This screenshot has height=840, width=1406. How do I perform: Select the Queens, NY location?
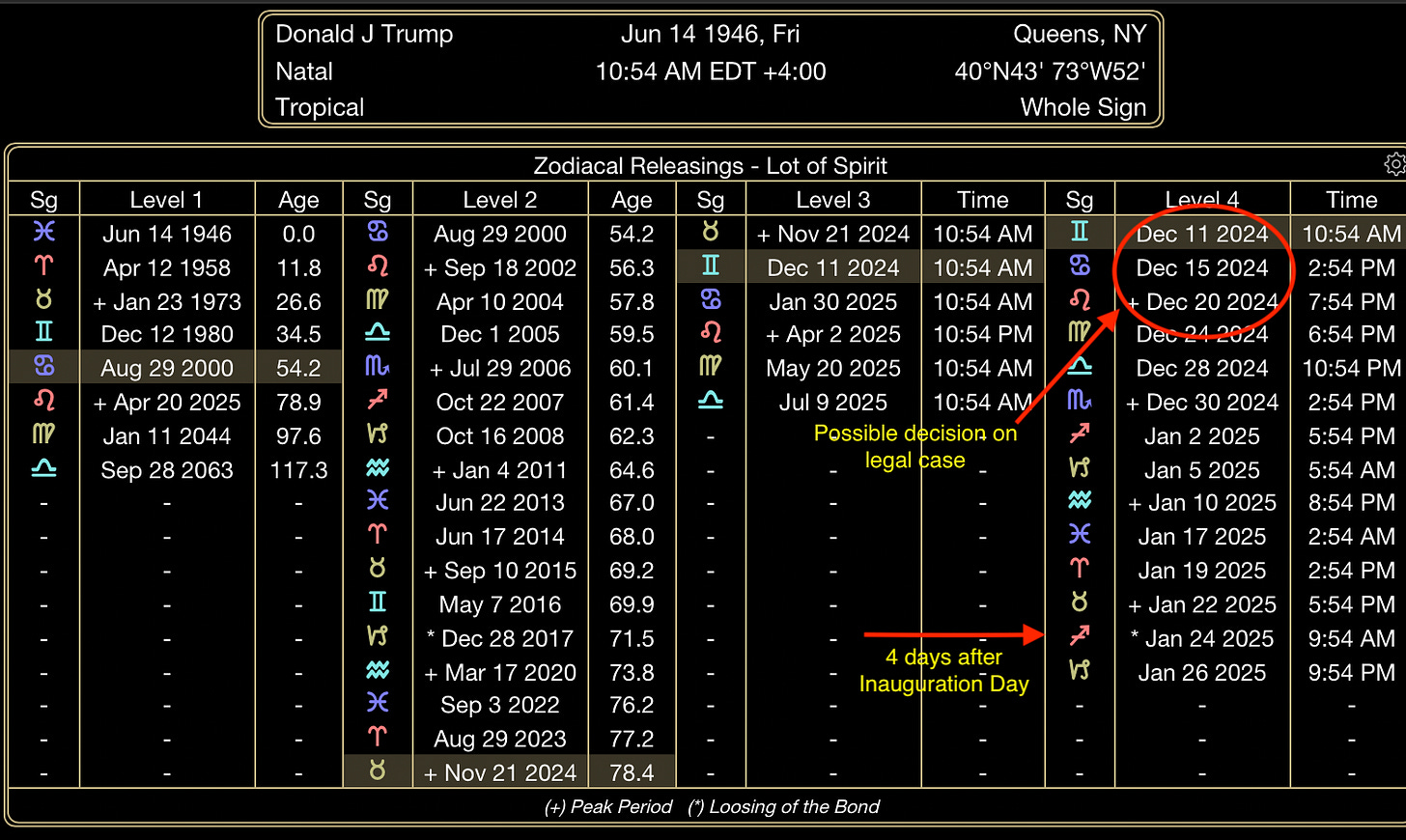[x=1080, y=34]
